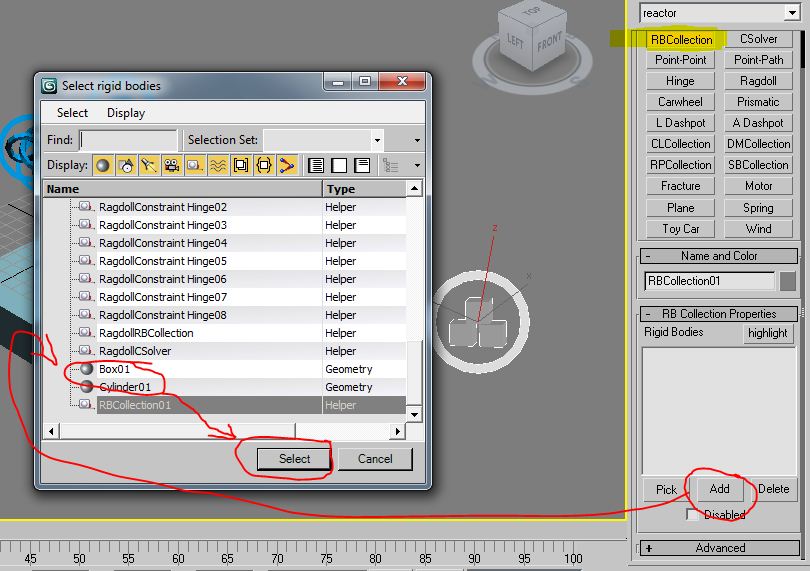Open the Select menu in the dialog
The image size is (810, 571).
coord(72,113)
